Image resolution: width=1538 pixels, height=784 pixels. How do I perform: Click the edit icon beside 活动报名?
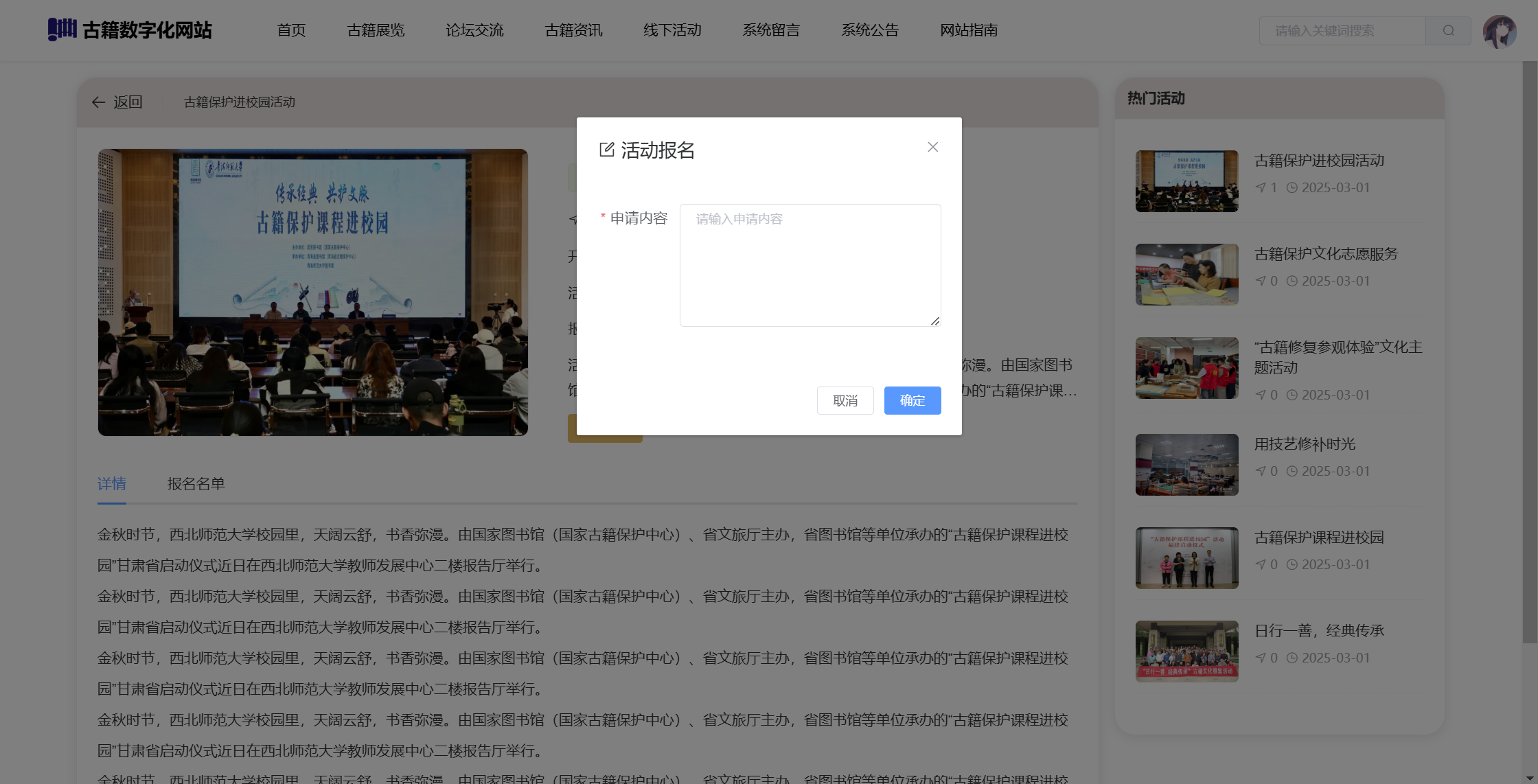pyautogui.click(x=606, y=150)
